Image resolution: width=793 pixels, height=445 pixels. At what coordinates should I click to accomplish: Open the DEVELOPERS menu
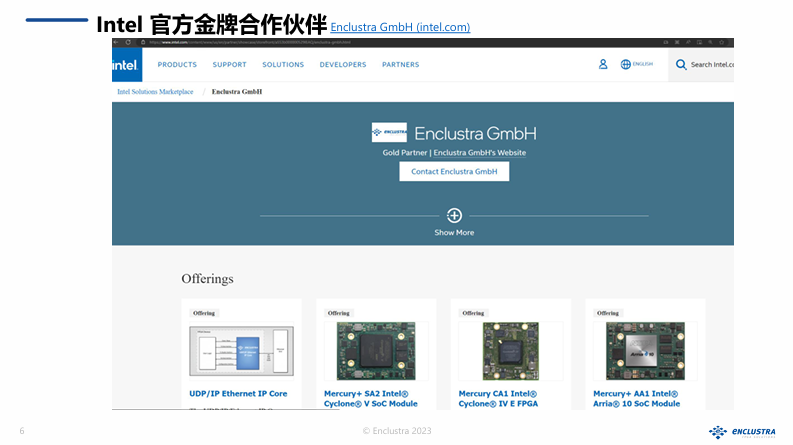click(343, 65)
